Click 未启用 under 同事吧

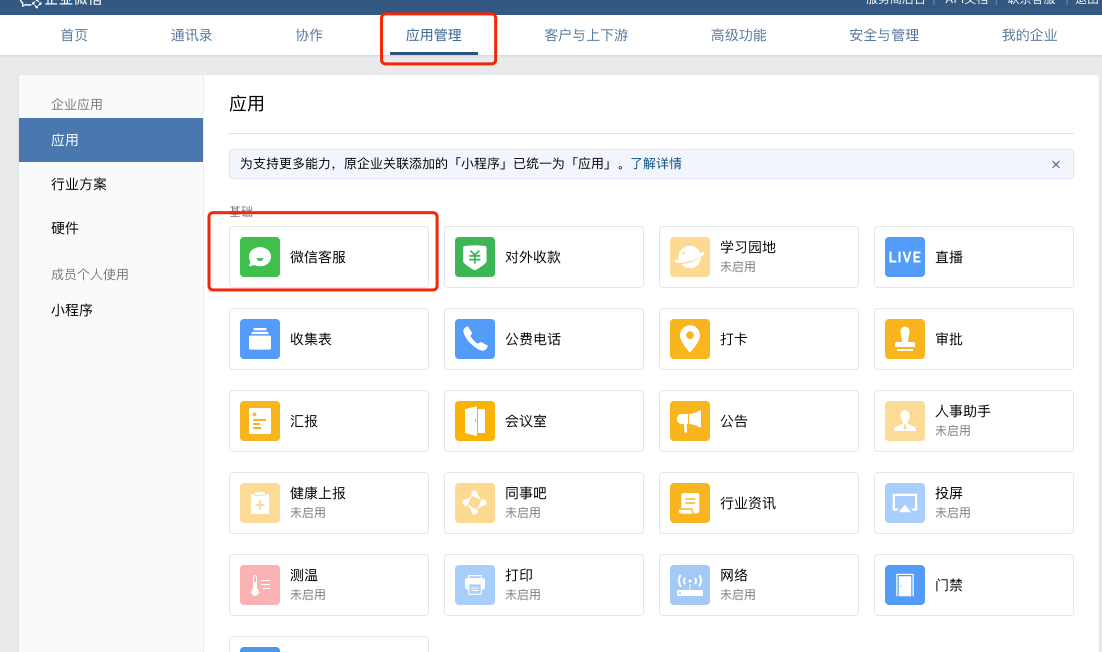pyautogui.click(x=523, y=513)
